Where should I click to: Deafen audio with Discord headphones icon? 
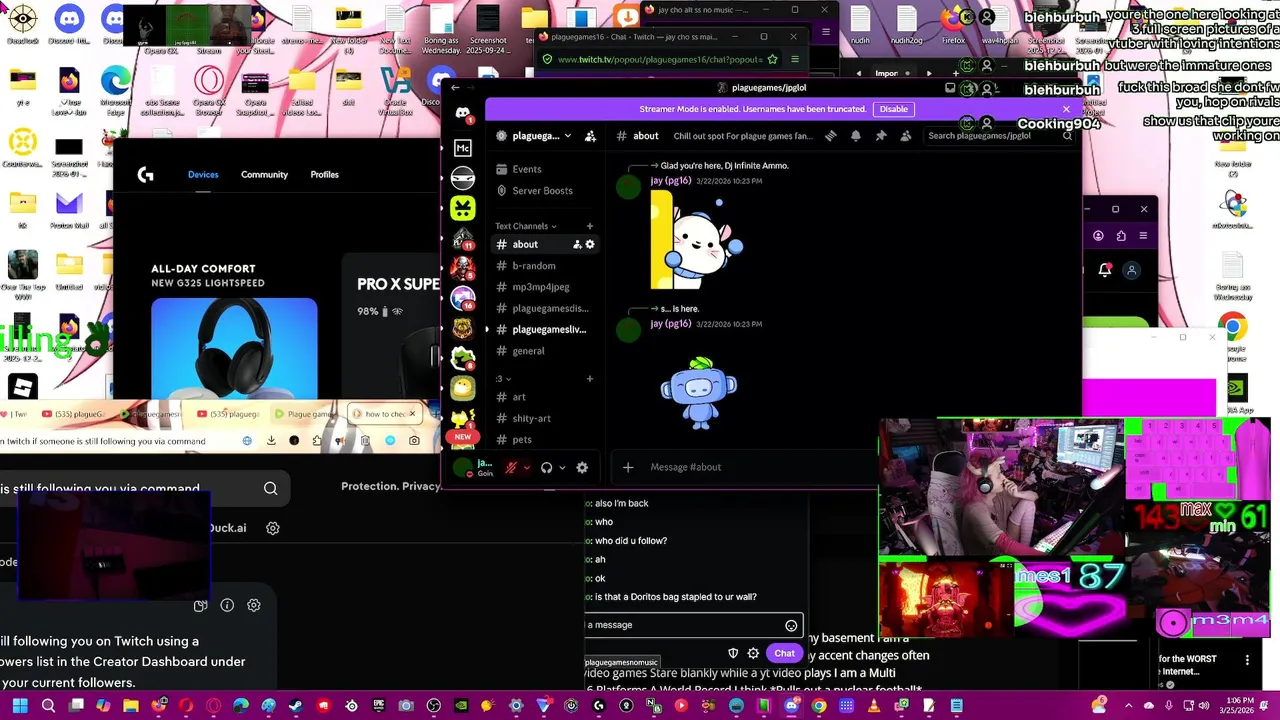pos(546,467)
